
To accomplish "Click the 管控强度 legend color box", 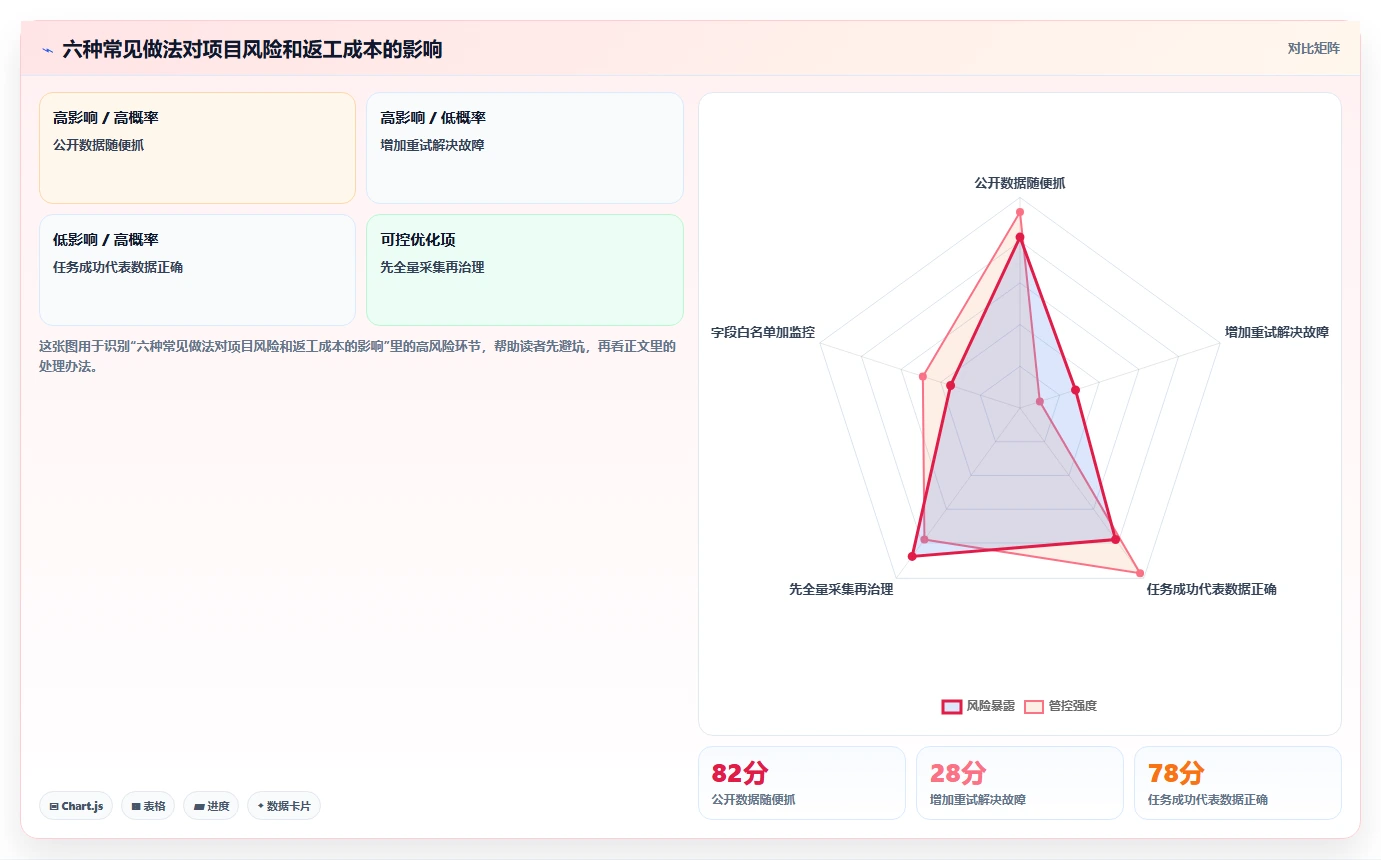I will (x=1034, y=706).
